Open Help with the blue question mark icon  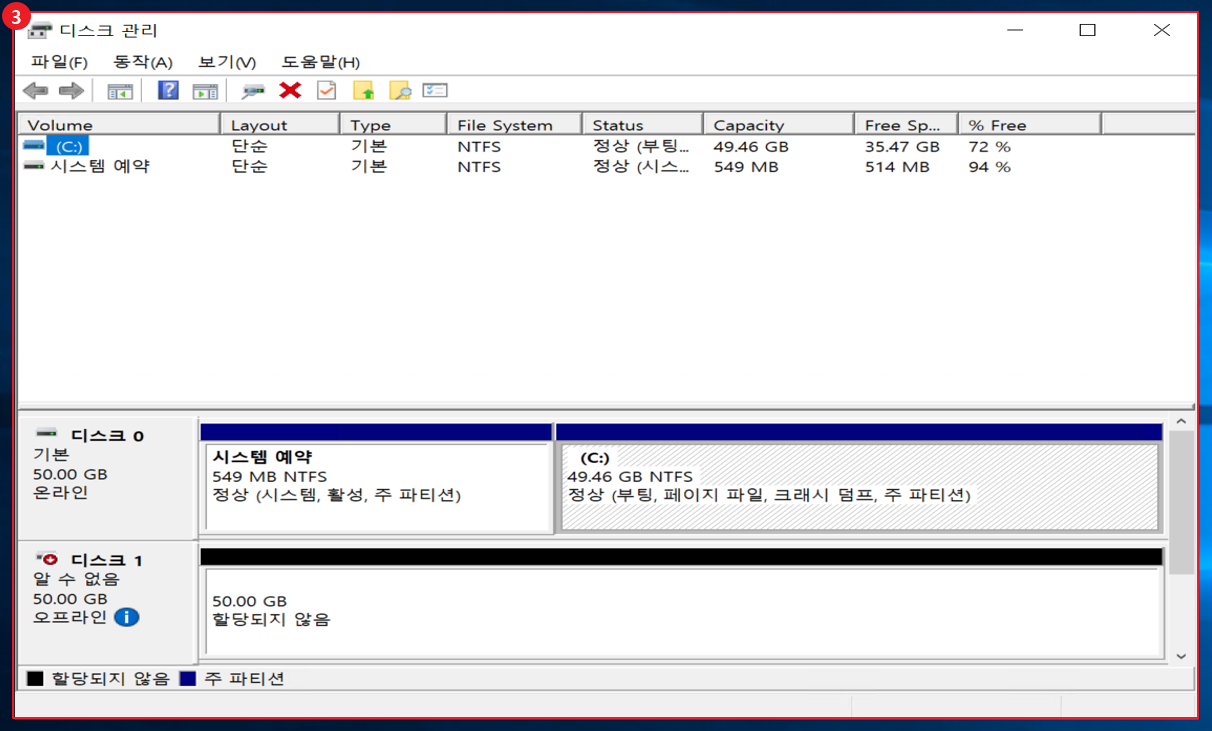coord(168,91)
